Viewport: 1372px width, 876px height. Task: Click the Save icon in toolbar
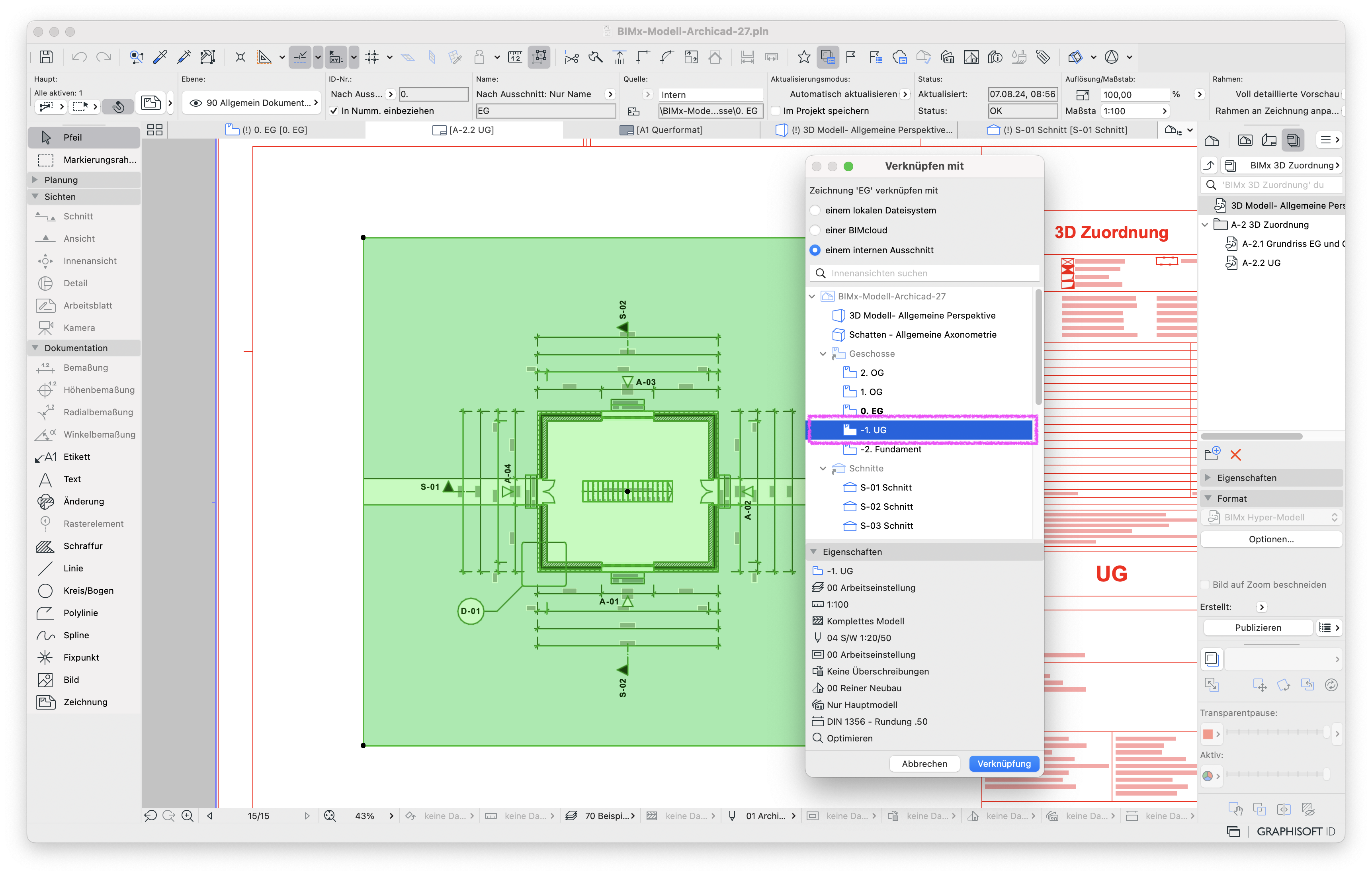tap(46, 57)
